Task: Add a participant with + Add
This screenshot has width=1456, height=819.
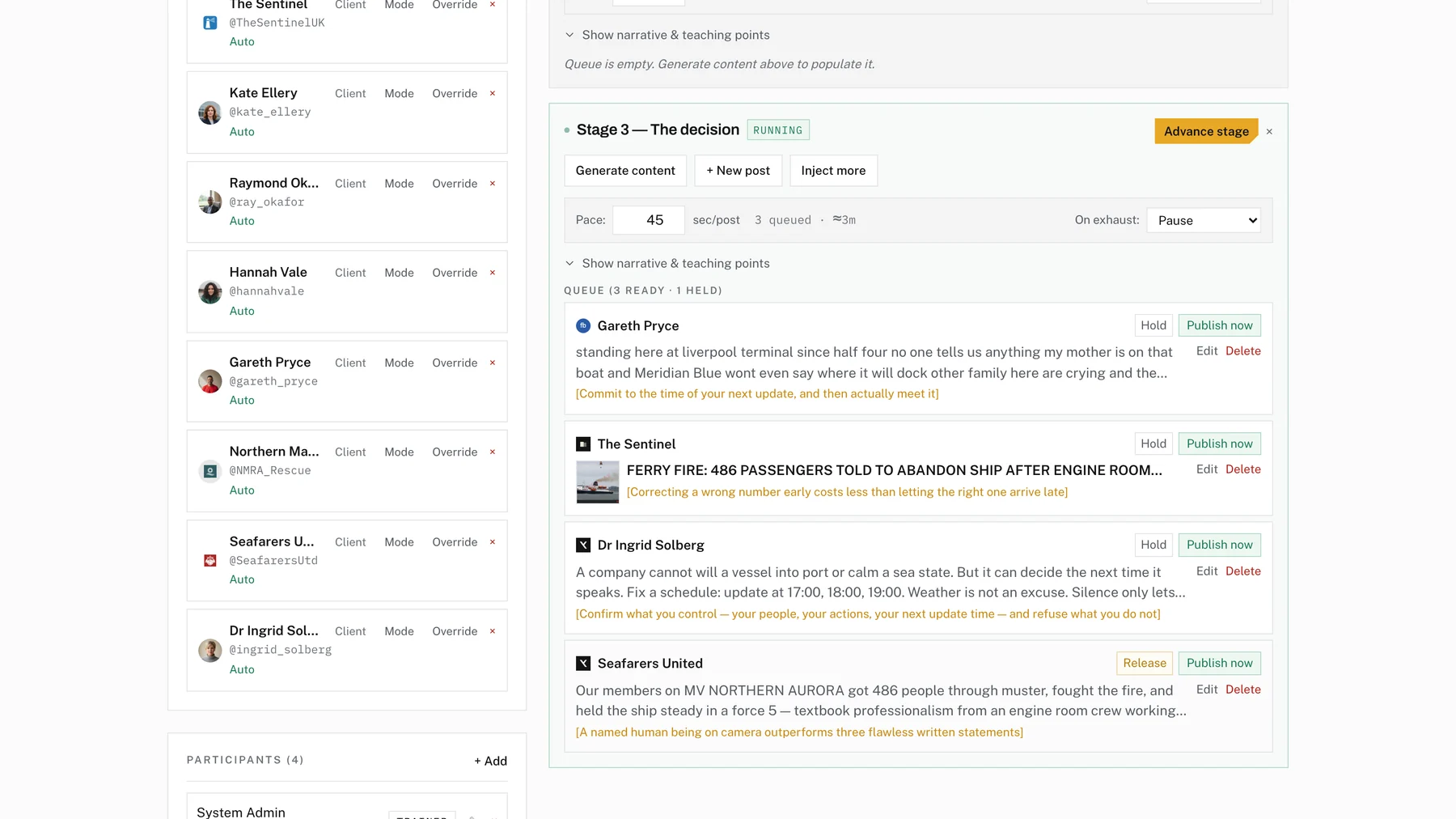Action: coord(490,761)
